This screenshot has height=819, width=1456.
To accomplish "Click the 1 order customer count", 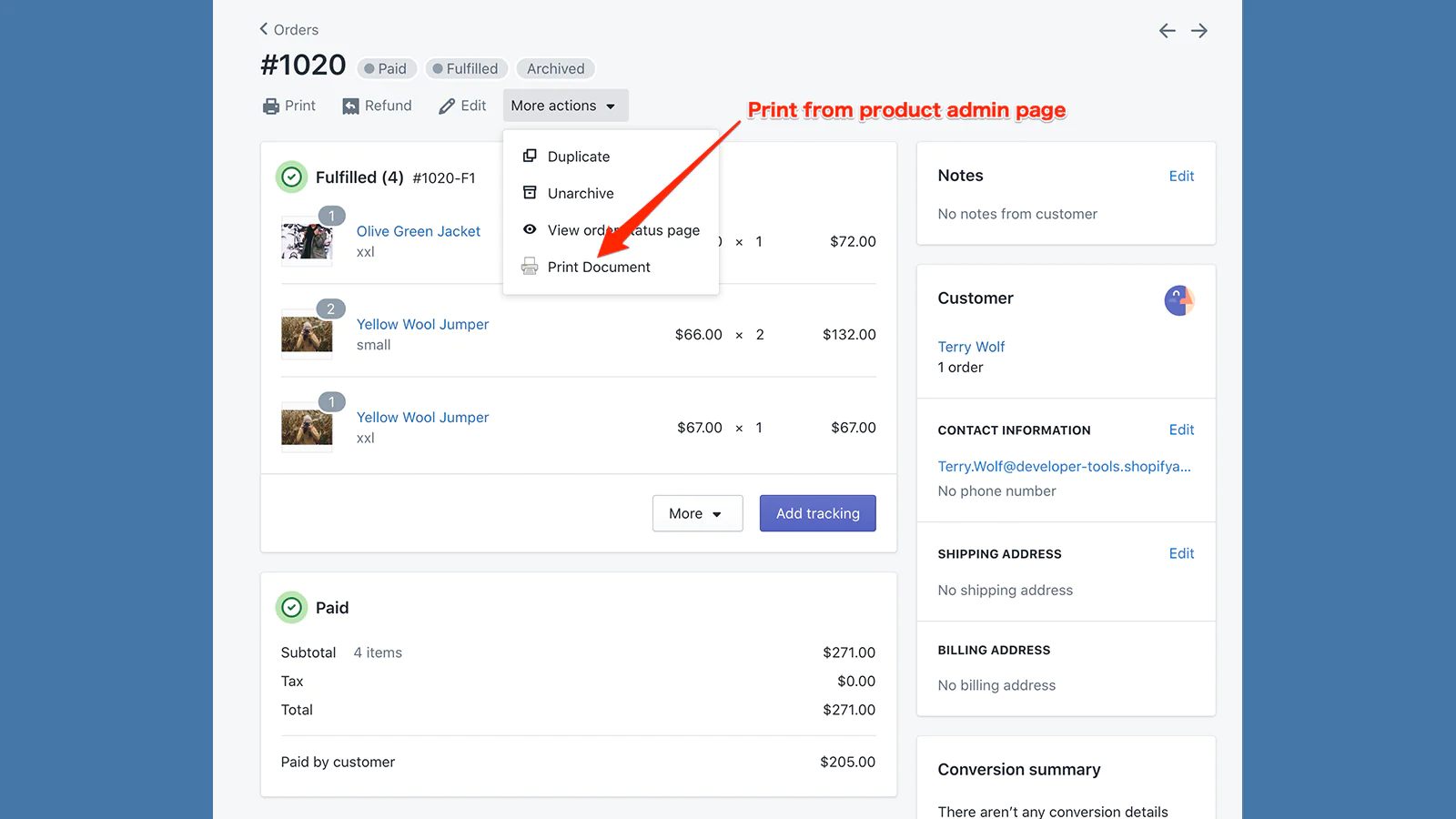I will 960,368.
